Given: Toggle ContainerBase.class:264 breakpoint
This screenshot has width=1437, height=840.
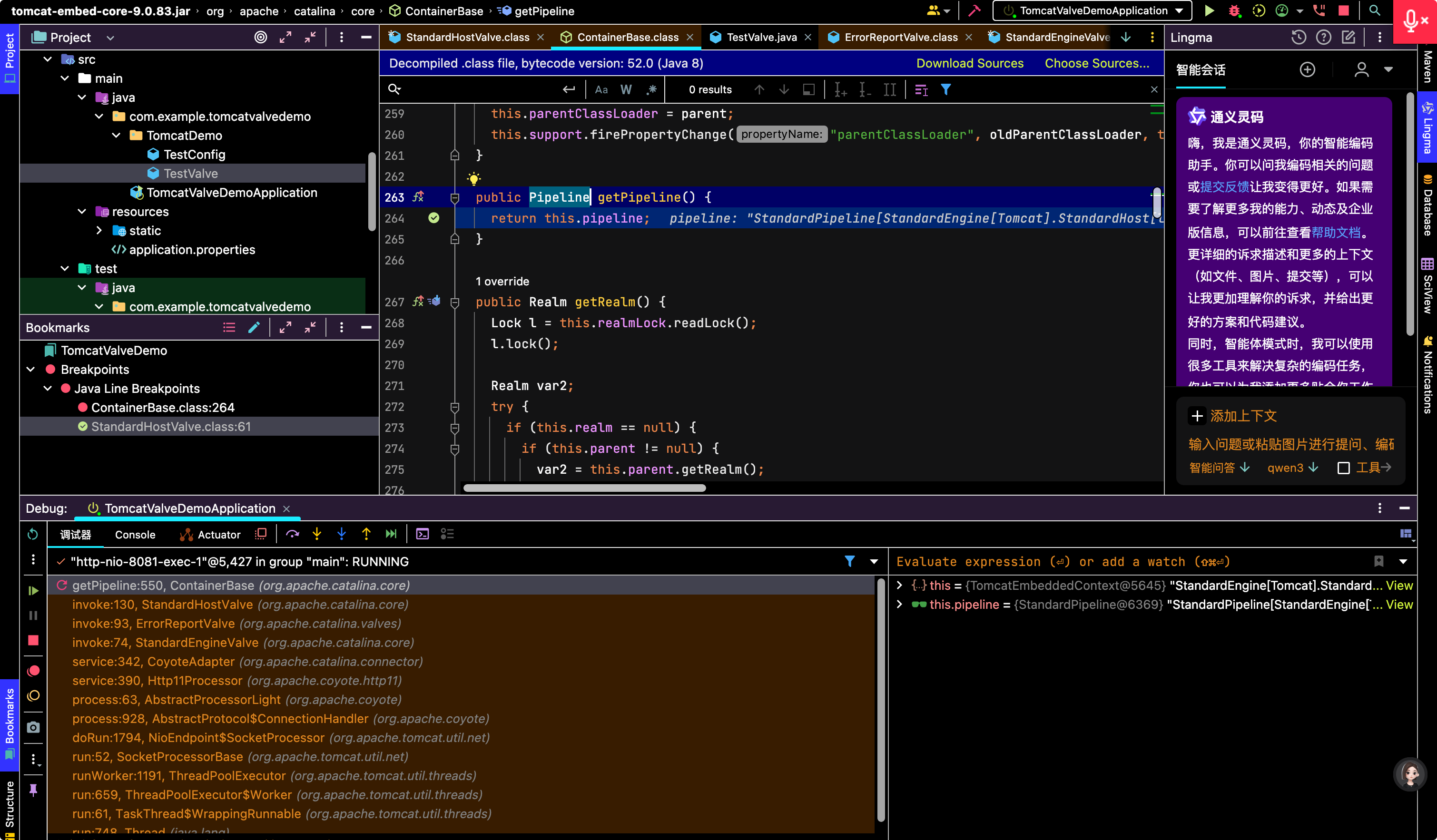Looking at the screenshot, I should (83, 408).
